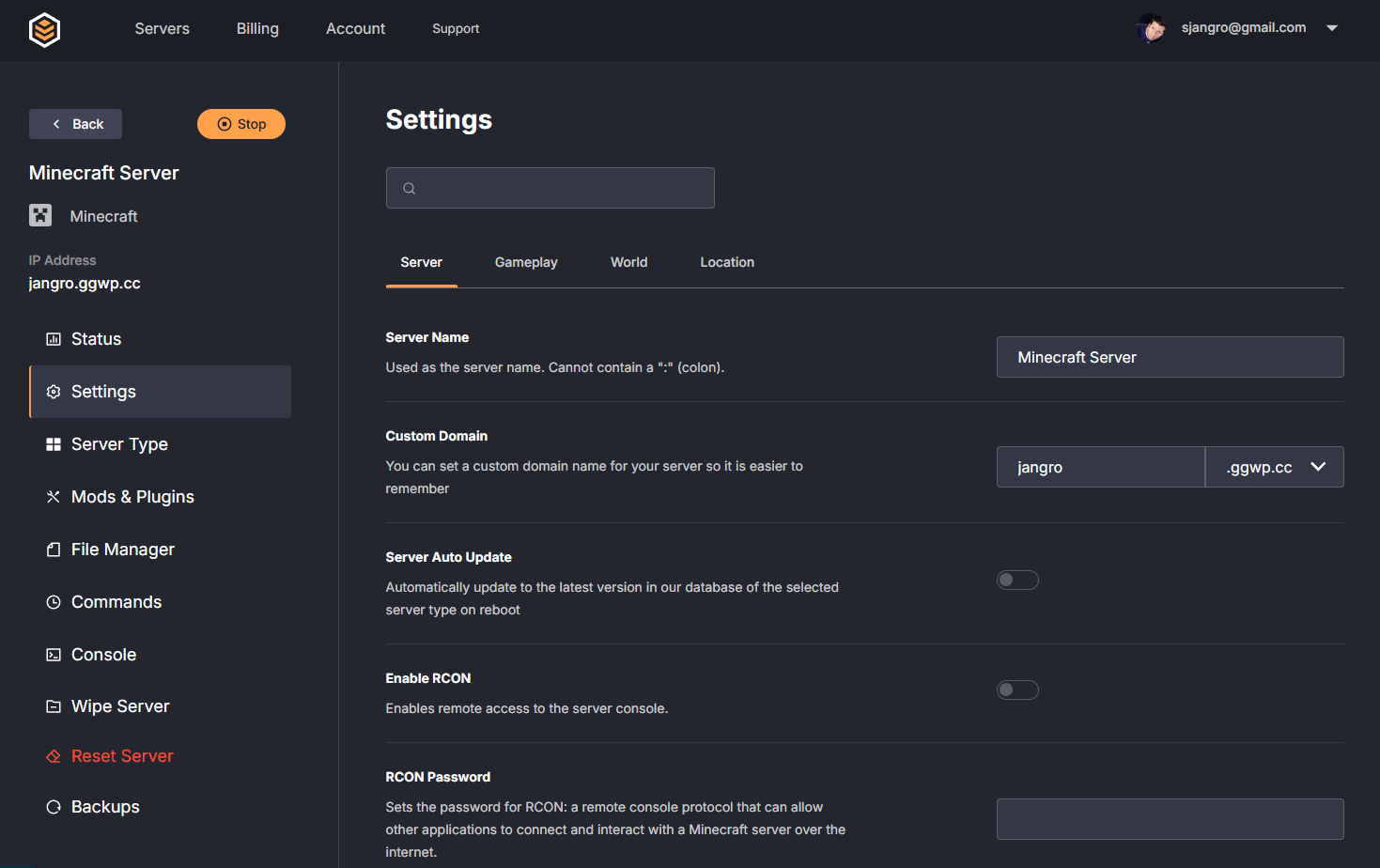
Task: Open Mods & Plugins via its wrench icon
Action: tap(54, 496)
